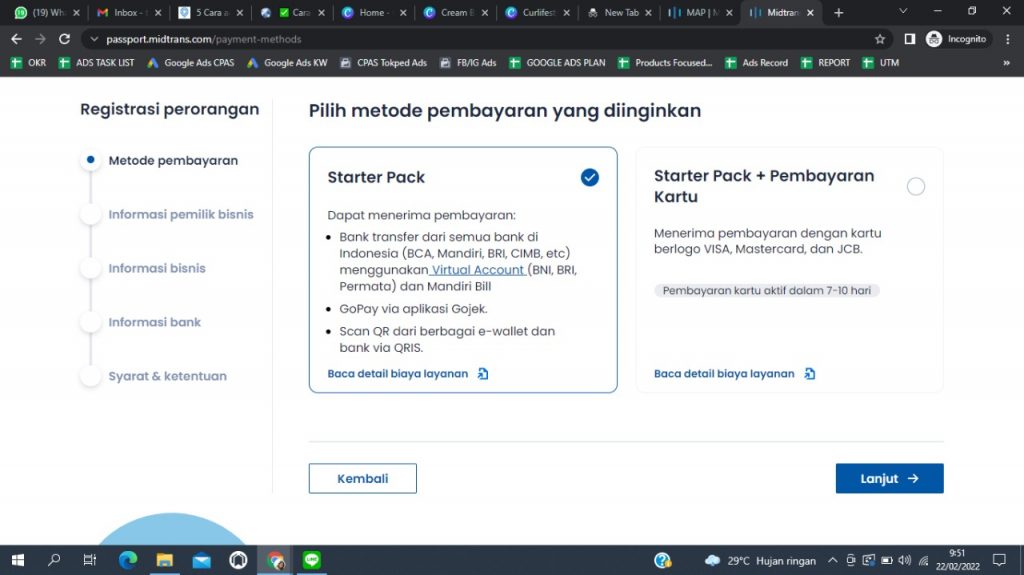Screen dimensions: 1024x575
Task: Open the REPORT bookmark
Action: click(825, 63)
